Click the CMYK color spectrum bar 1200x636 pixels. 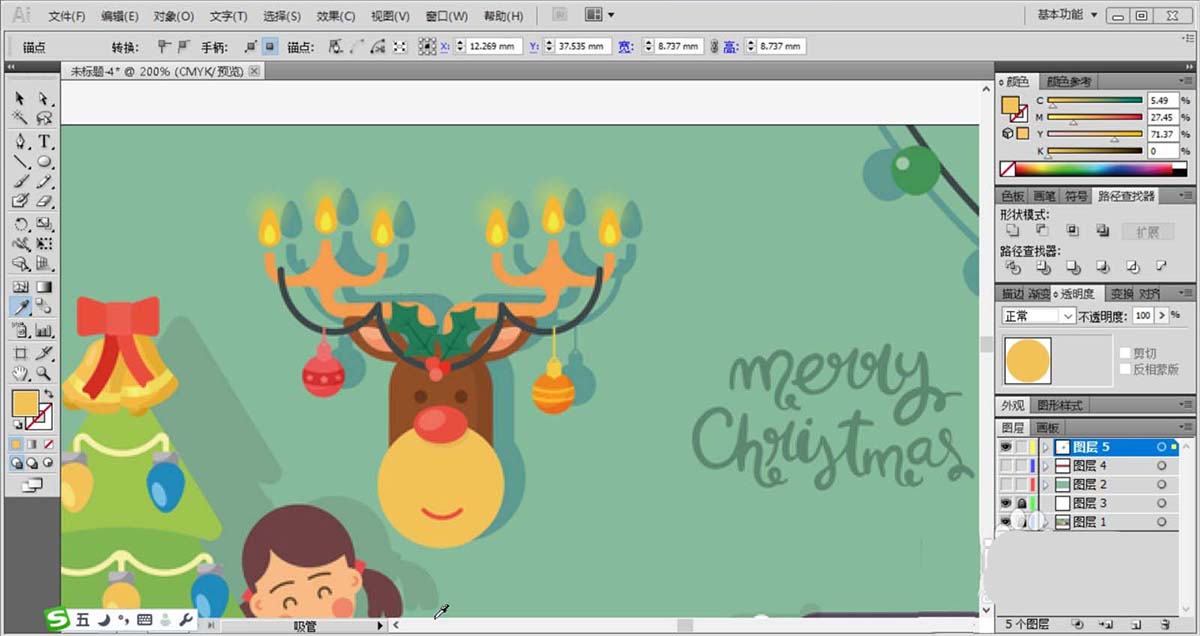click(x=1102, y=169)
